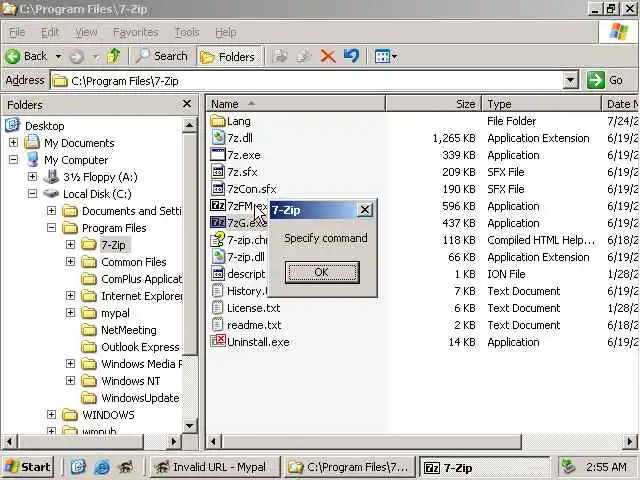
Task: Open the Edit menu
Action: (x=50, y=32)
